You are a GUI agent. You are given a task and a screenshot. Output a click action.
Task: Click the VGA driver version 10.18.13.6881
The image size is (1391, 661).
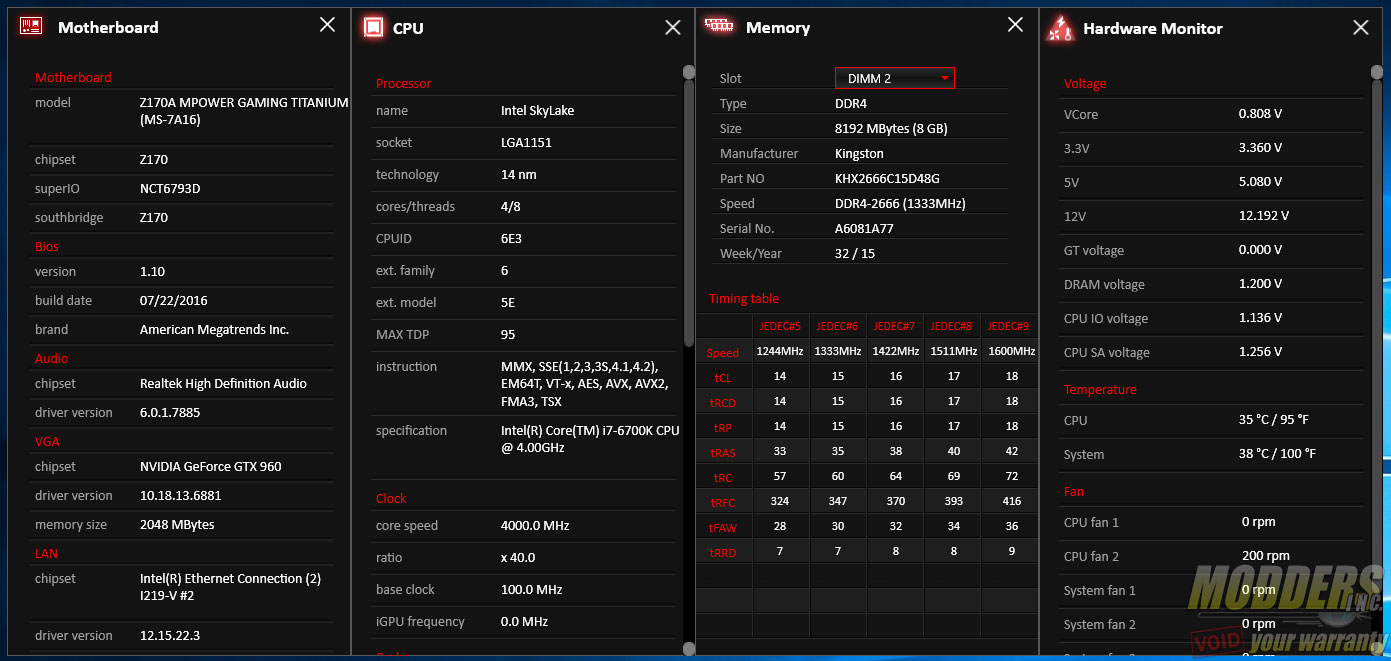click(x=181, y=495)
